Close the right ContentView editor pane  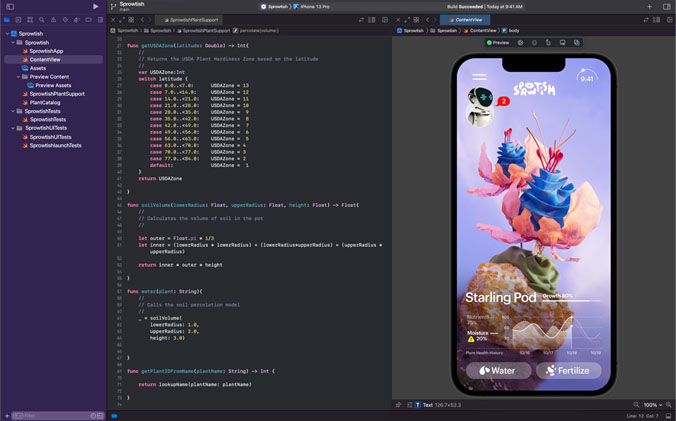click(x=398, y=20)
